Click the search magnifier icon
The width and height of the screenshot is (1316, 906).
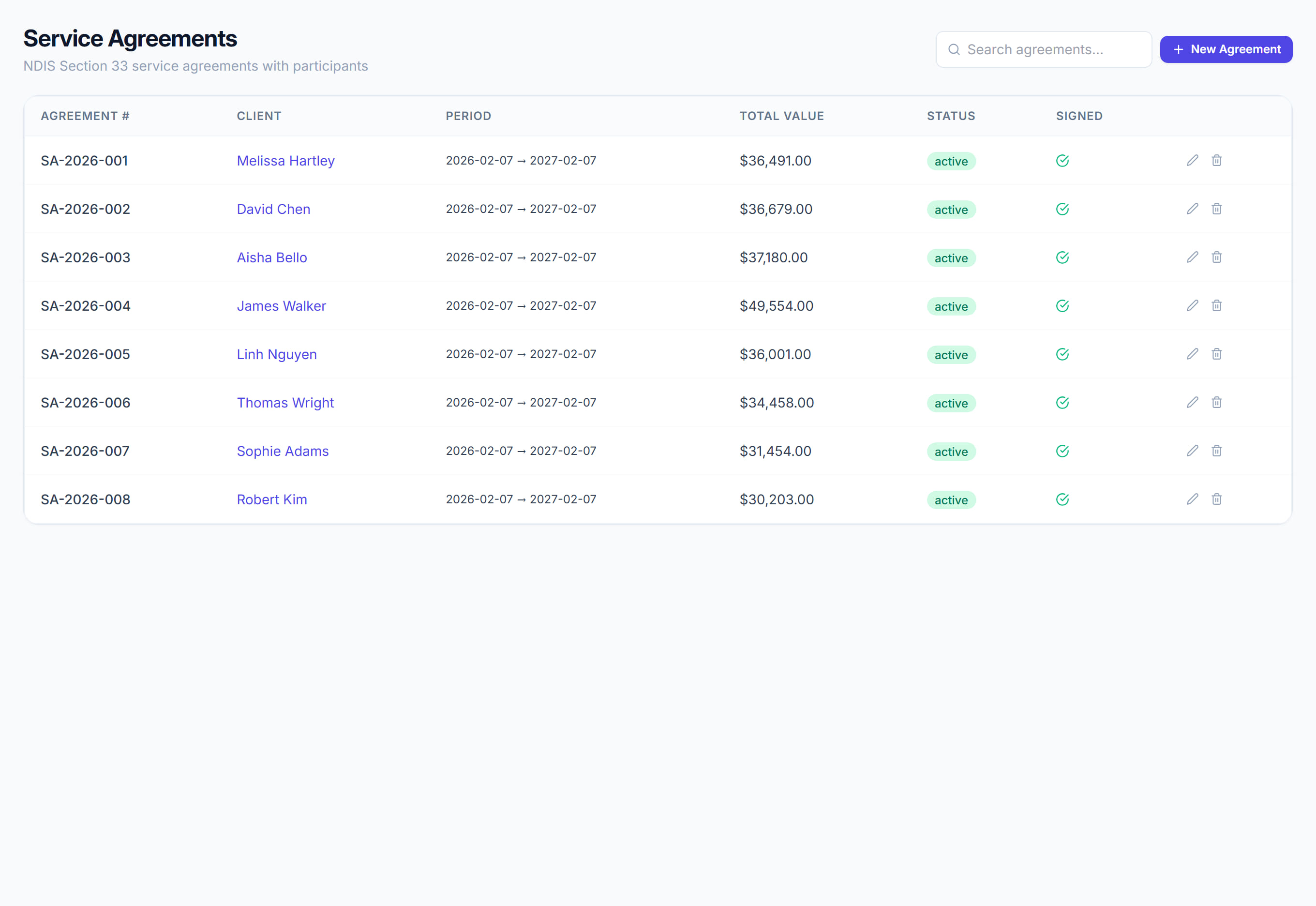point(954,49)
